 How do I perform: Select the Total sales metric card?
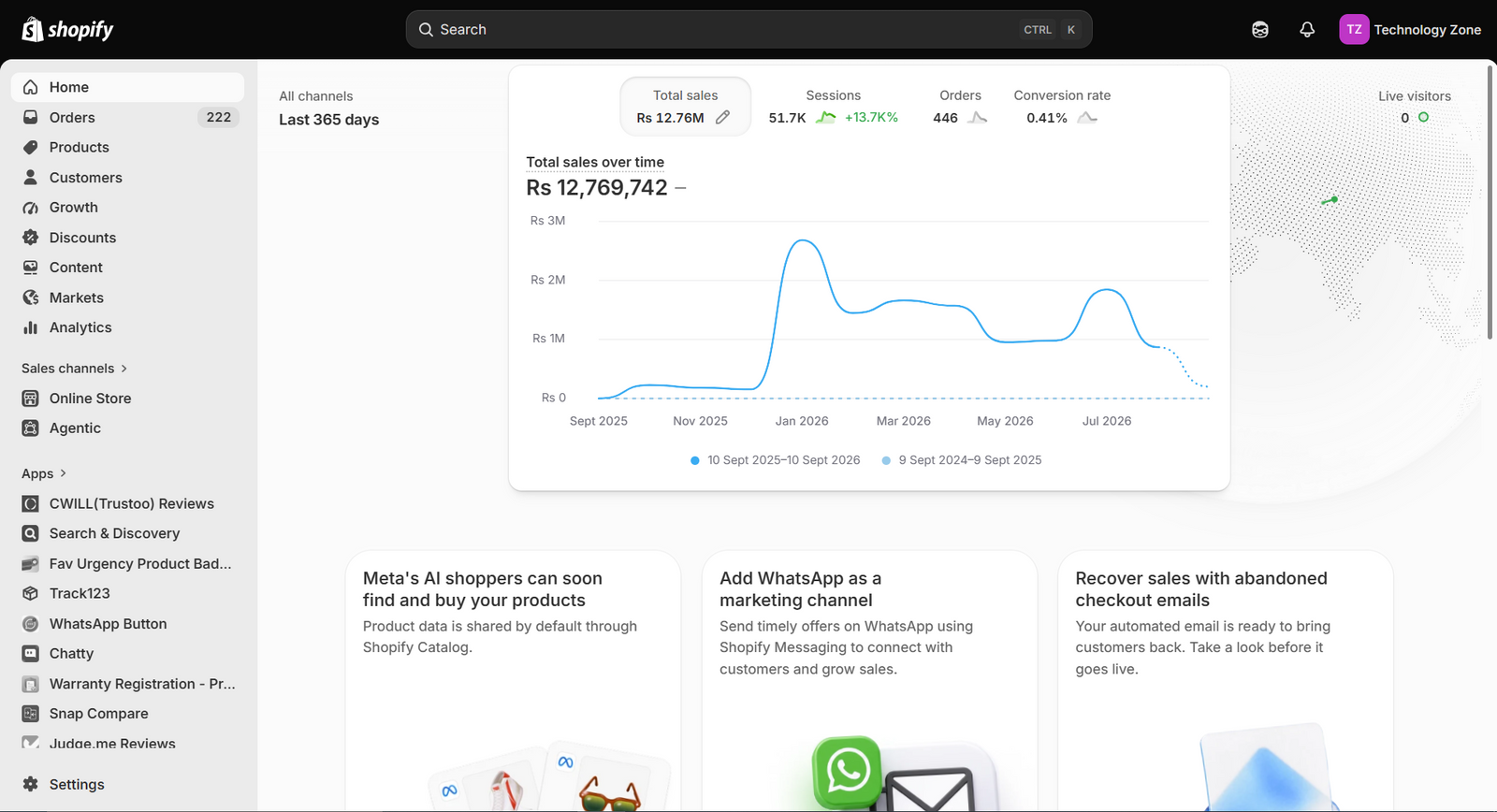(686, 107)
